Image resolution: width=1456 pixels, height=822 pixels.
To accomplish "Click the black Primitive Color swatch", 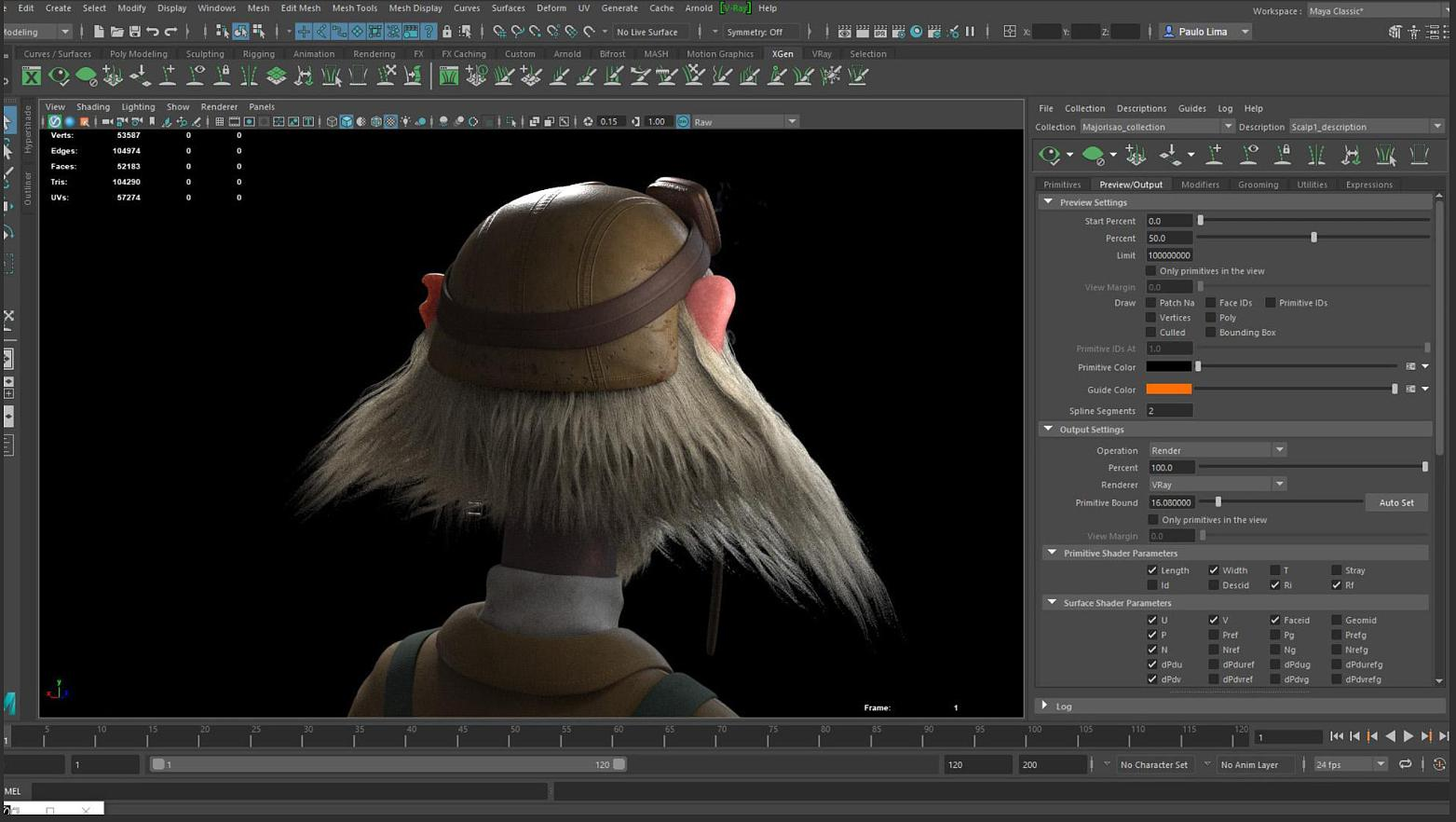I will coord(1168,367).
